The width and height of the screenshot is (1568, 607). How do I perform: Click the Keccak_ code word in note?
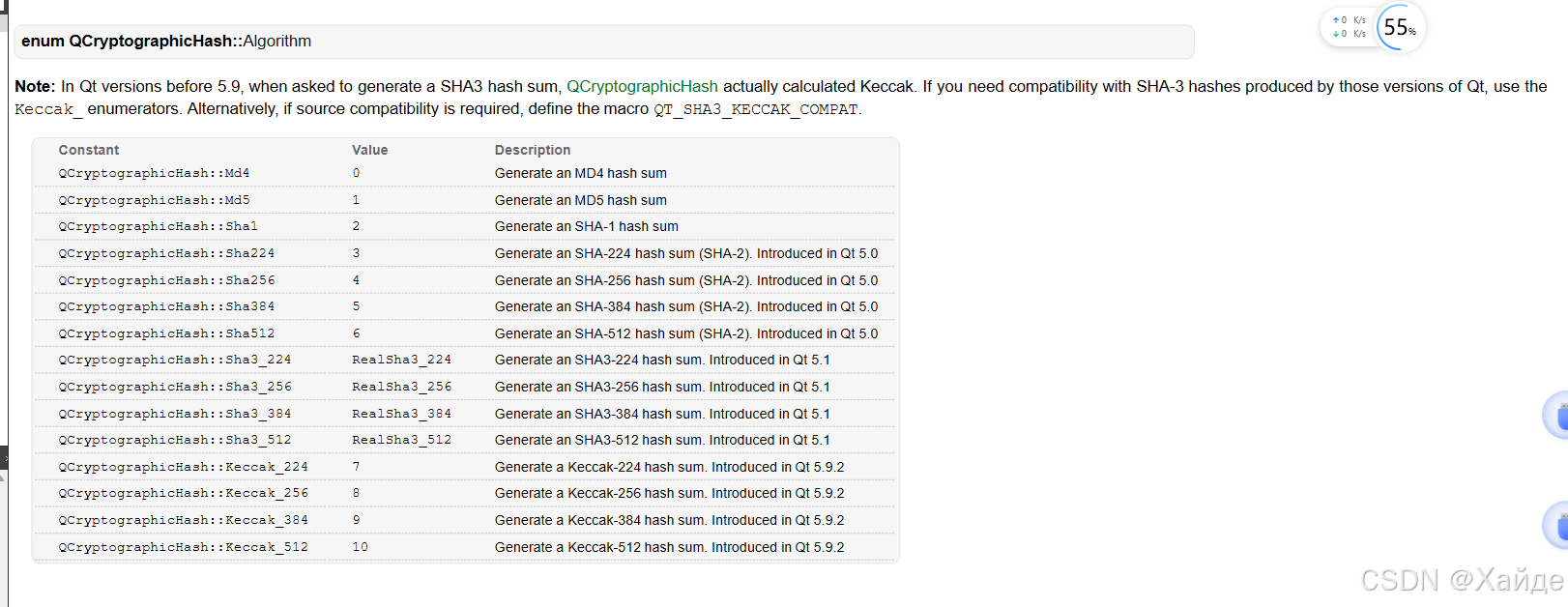(x=48, y=109)
